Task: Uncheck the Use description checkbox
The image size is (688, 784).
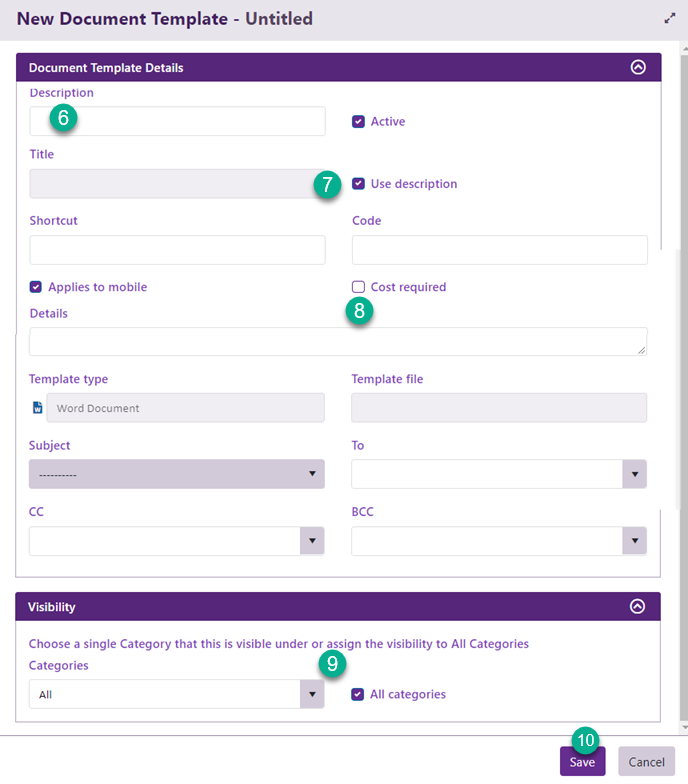Action: point(358,184)
